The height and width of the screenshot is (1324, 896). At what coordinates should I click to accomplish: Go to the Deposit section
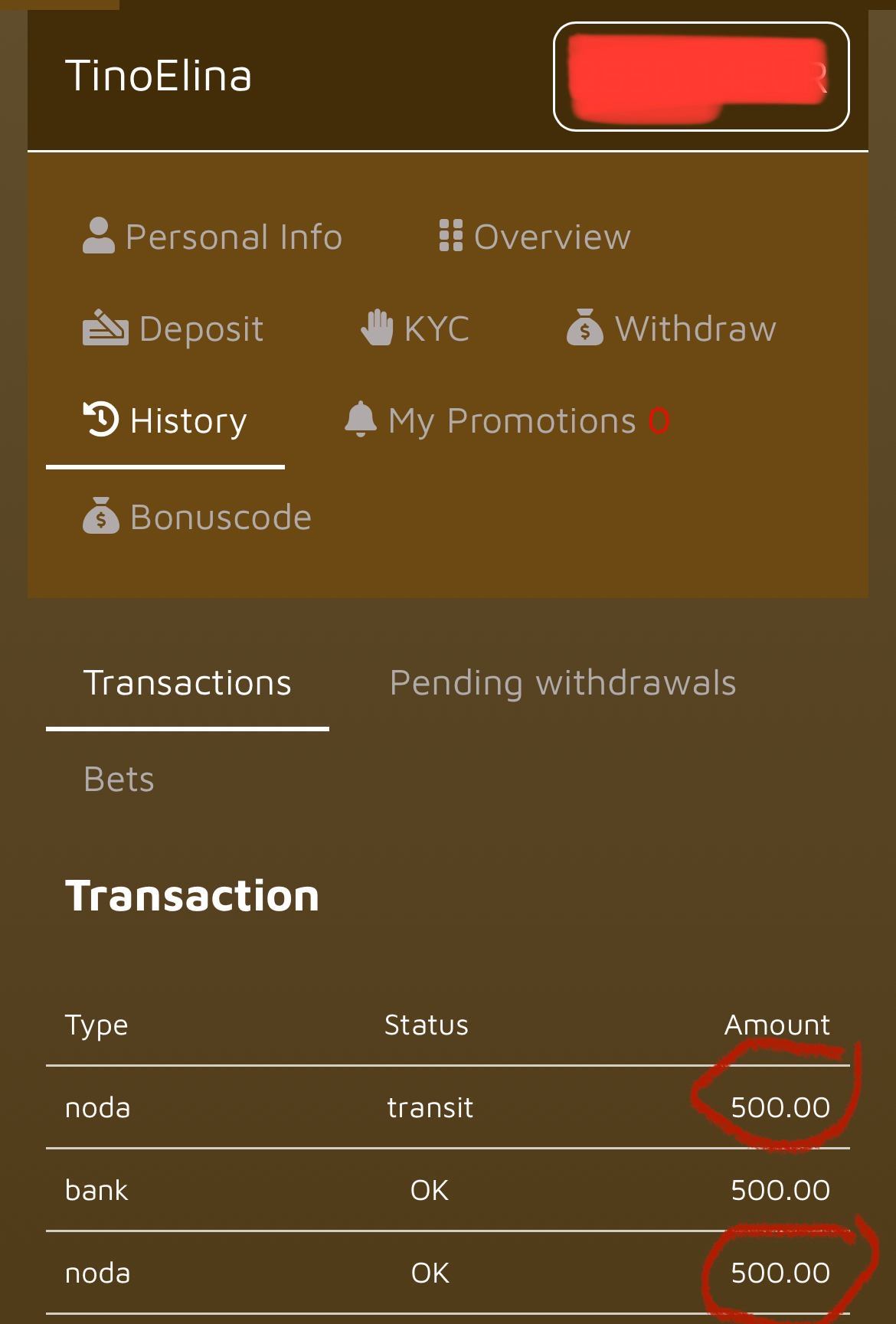(201, 329)
